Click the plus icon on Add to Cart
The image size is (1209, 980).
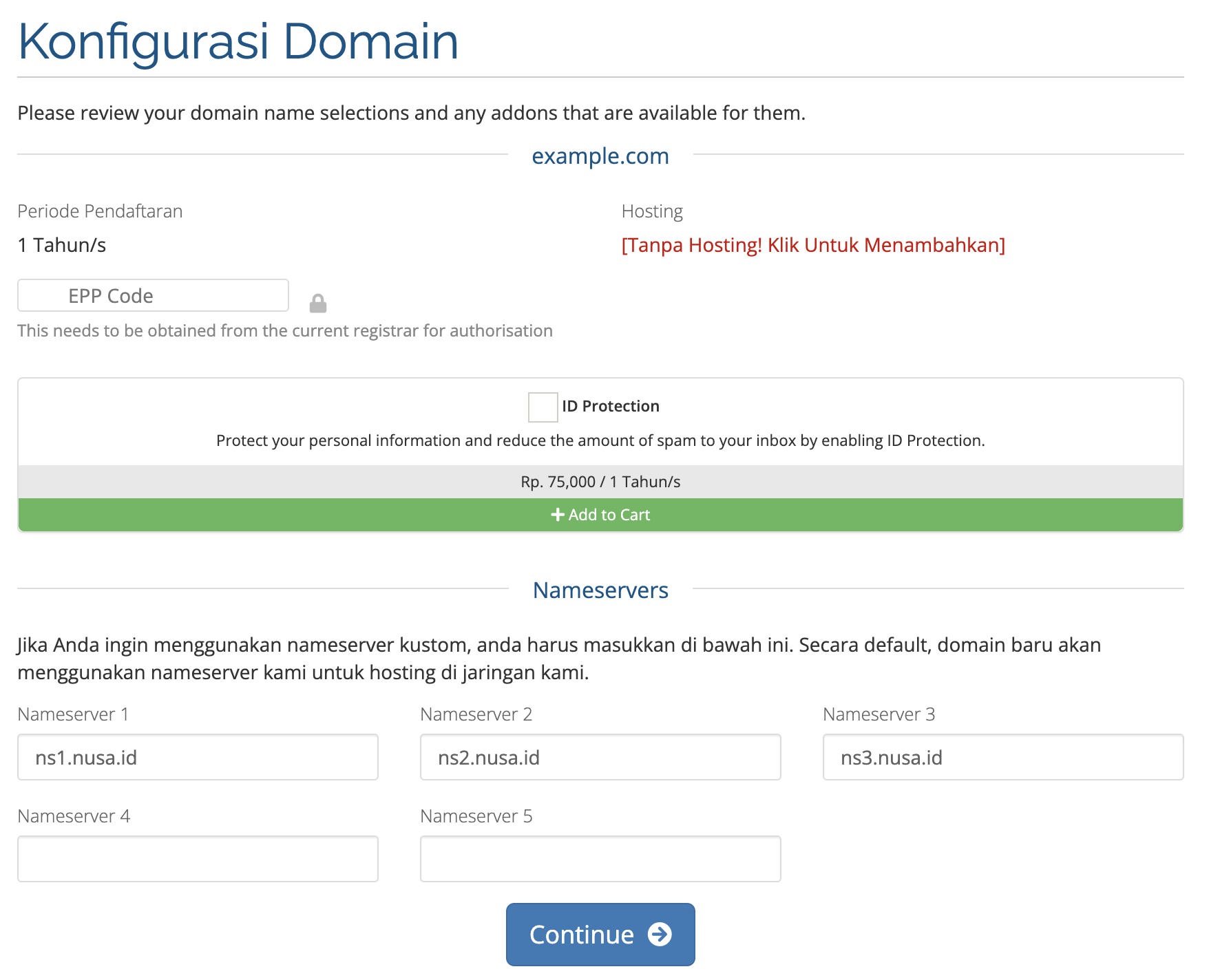click(557, 515)
